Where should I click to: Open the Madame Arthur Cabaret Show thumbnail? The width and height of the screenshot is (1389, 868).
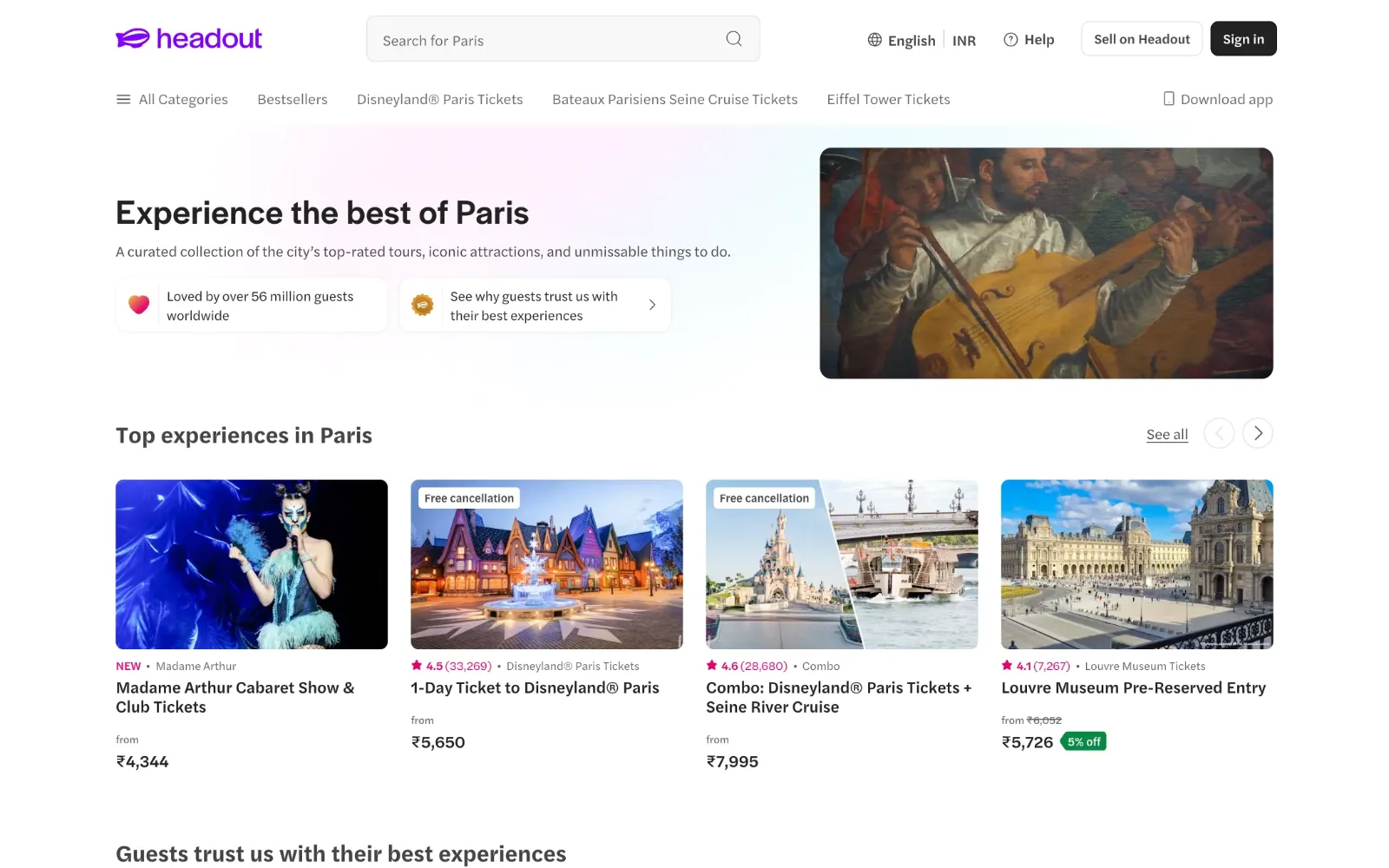[x=252, y=564]
